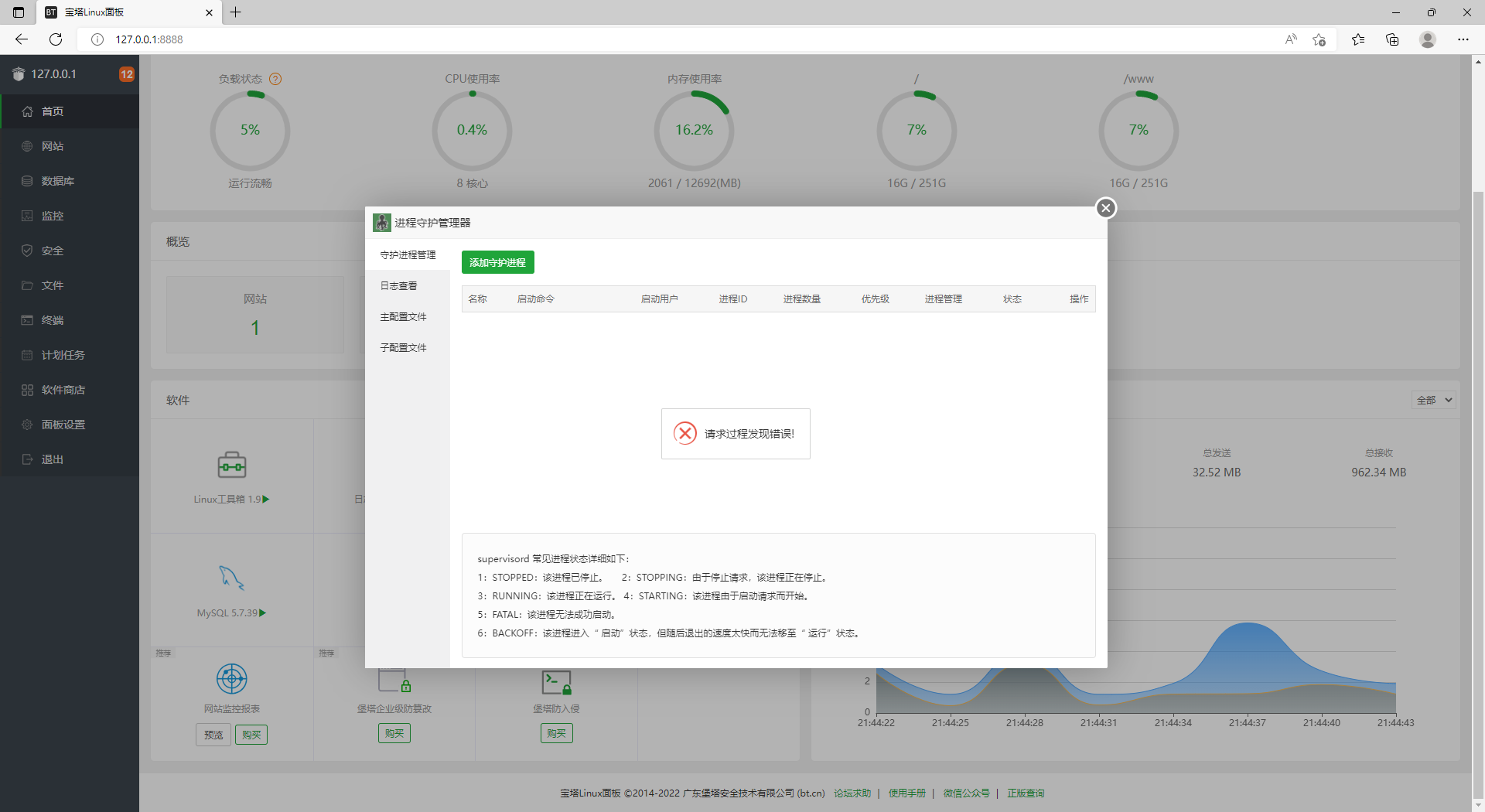Click the Linux工具箱 toolbox icon

tap(232, 465)
